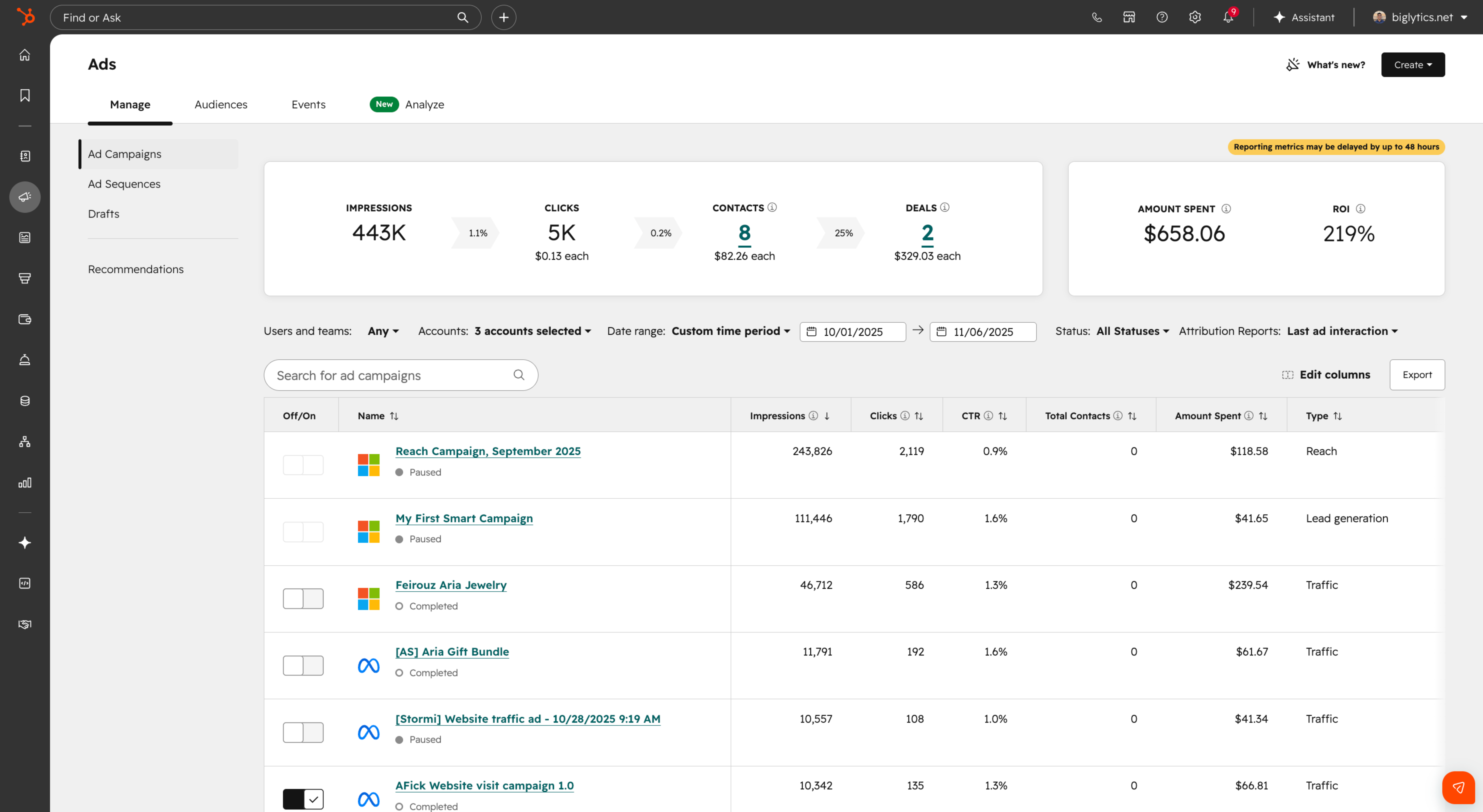This screenshot has width=1483, height=812.
Task: Turn off the AFick Website visit campaign switch
Action: click(x=303, y=799)
